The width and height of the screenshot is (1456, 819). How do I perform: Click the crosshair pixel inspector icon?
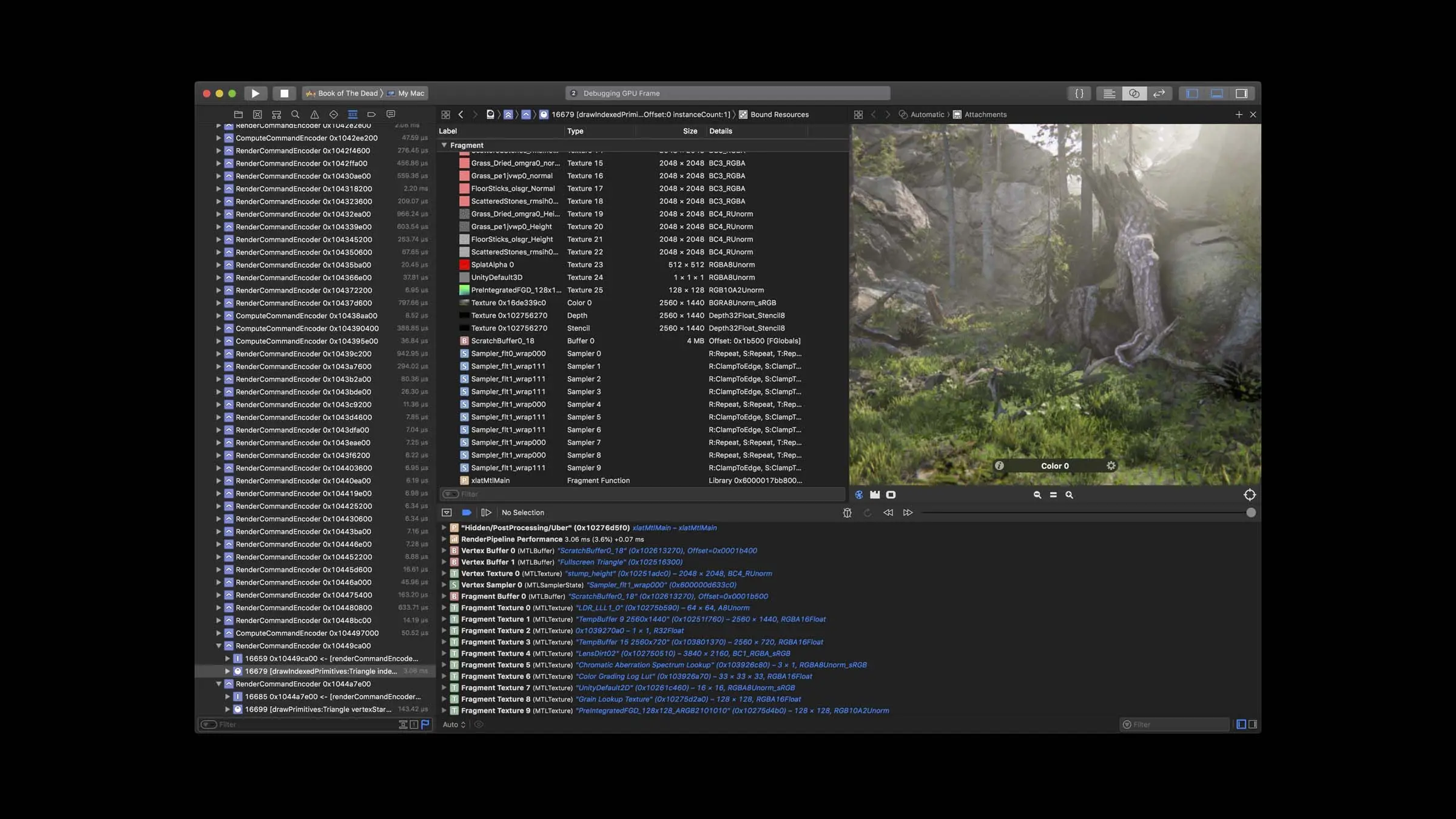1249,495
